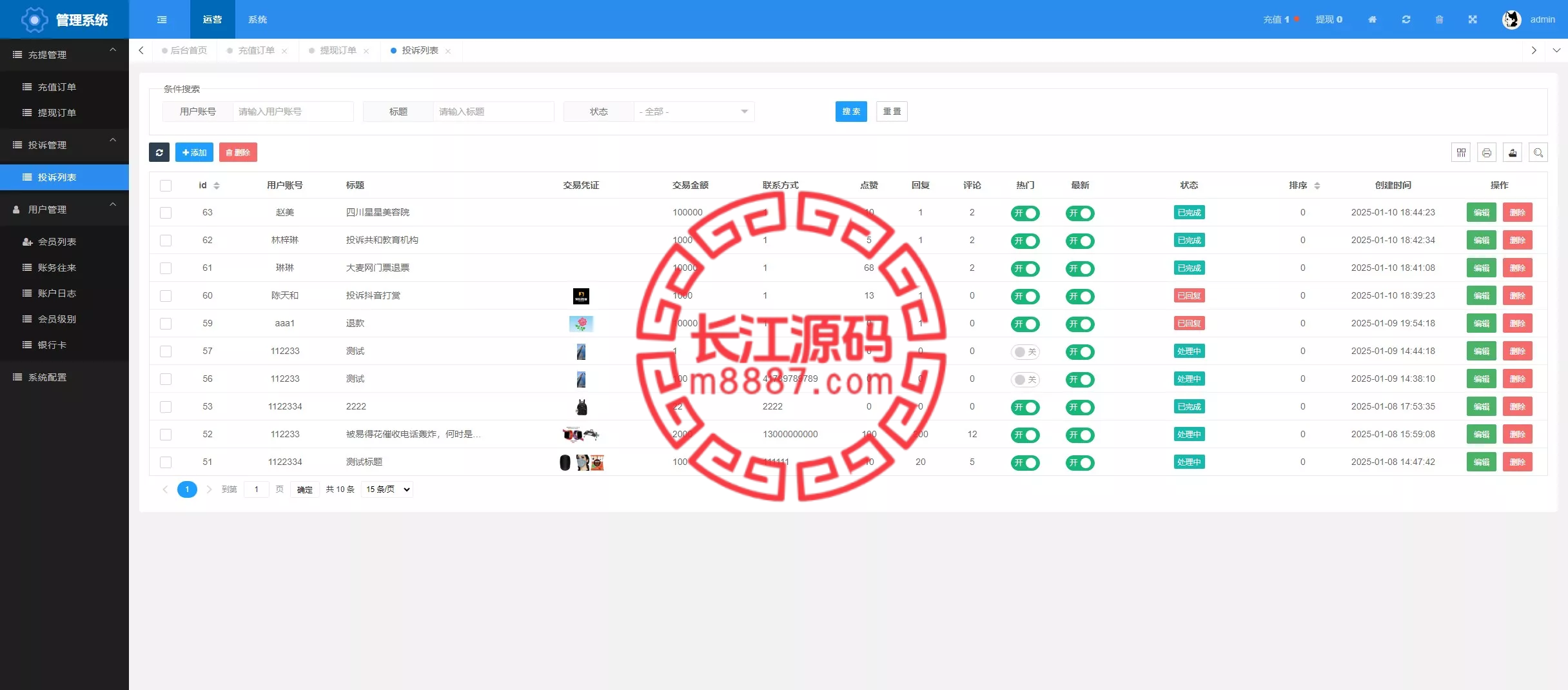Close the 充值订单 tab

pyautogui.click(x=284, y=51)
